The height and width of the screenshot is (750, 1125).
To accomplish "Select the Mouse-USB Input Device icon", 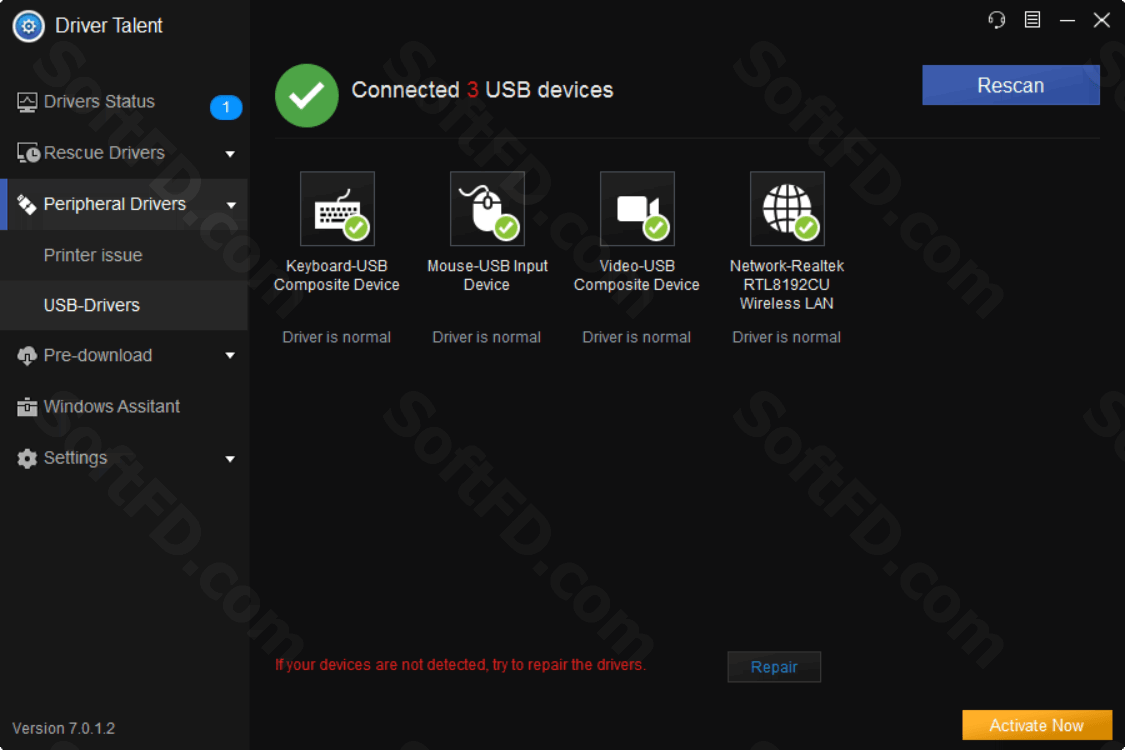I will tap(487, 209).
